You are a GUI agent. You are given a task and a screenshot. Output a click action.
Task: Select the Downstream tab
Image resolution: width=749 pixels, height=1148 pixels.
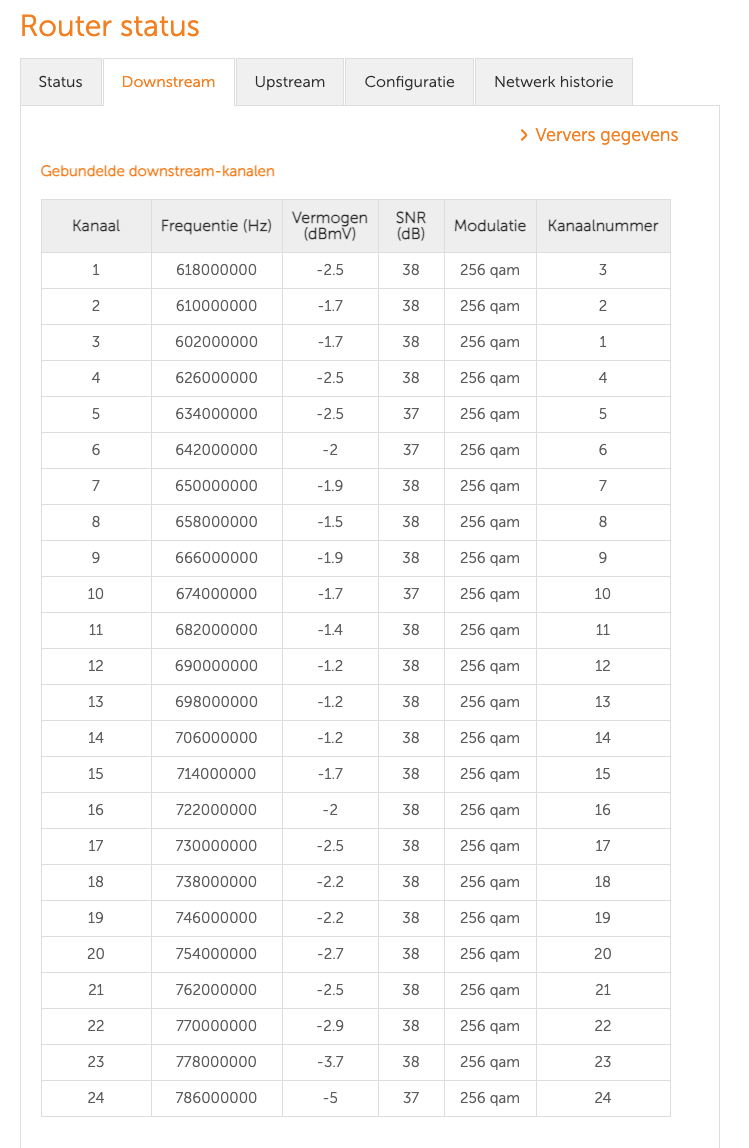(168, 82)
